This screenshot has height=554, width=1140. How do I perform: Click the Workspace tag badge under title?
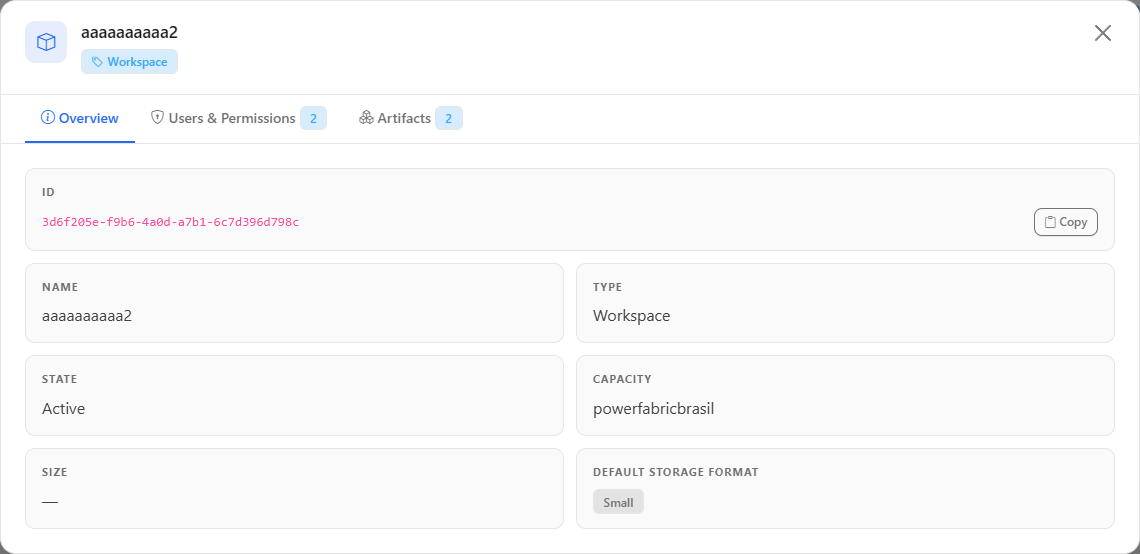(129, 62)
